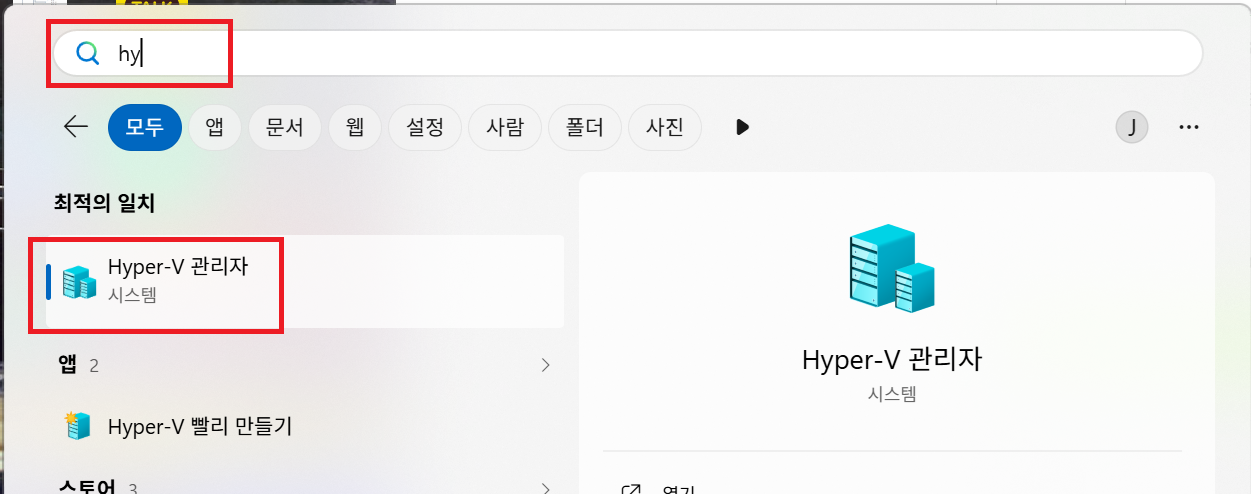Click the search magnifier icon

click(x=88, y=54)
